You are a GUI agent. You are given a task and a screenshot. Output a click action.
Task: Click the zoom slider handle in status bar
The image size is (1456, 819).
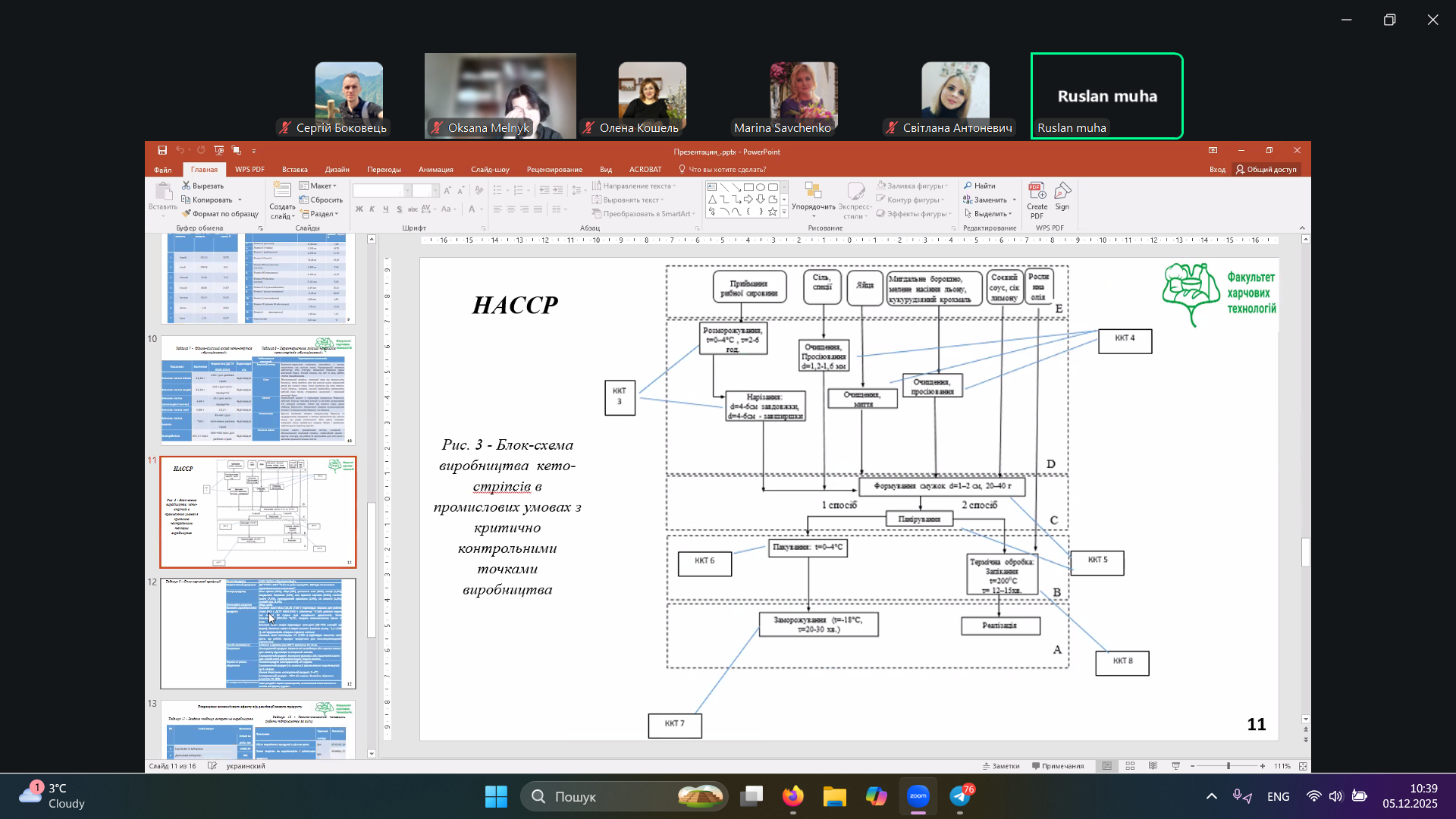point(1228,766)
